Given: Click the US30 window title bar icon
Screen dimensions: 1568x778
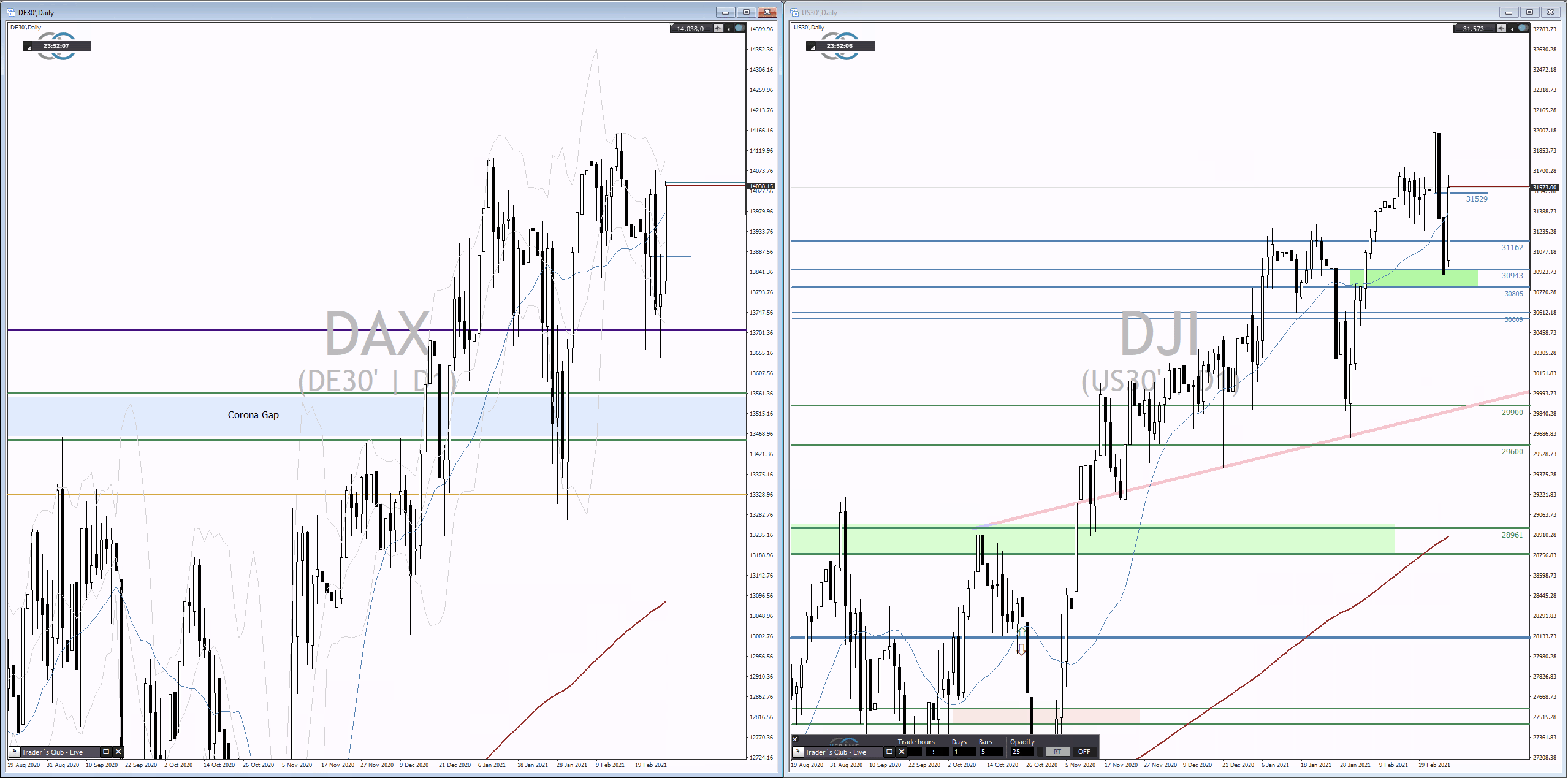Looking at the screenshot, I should coord(794,12).
